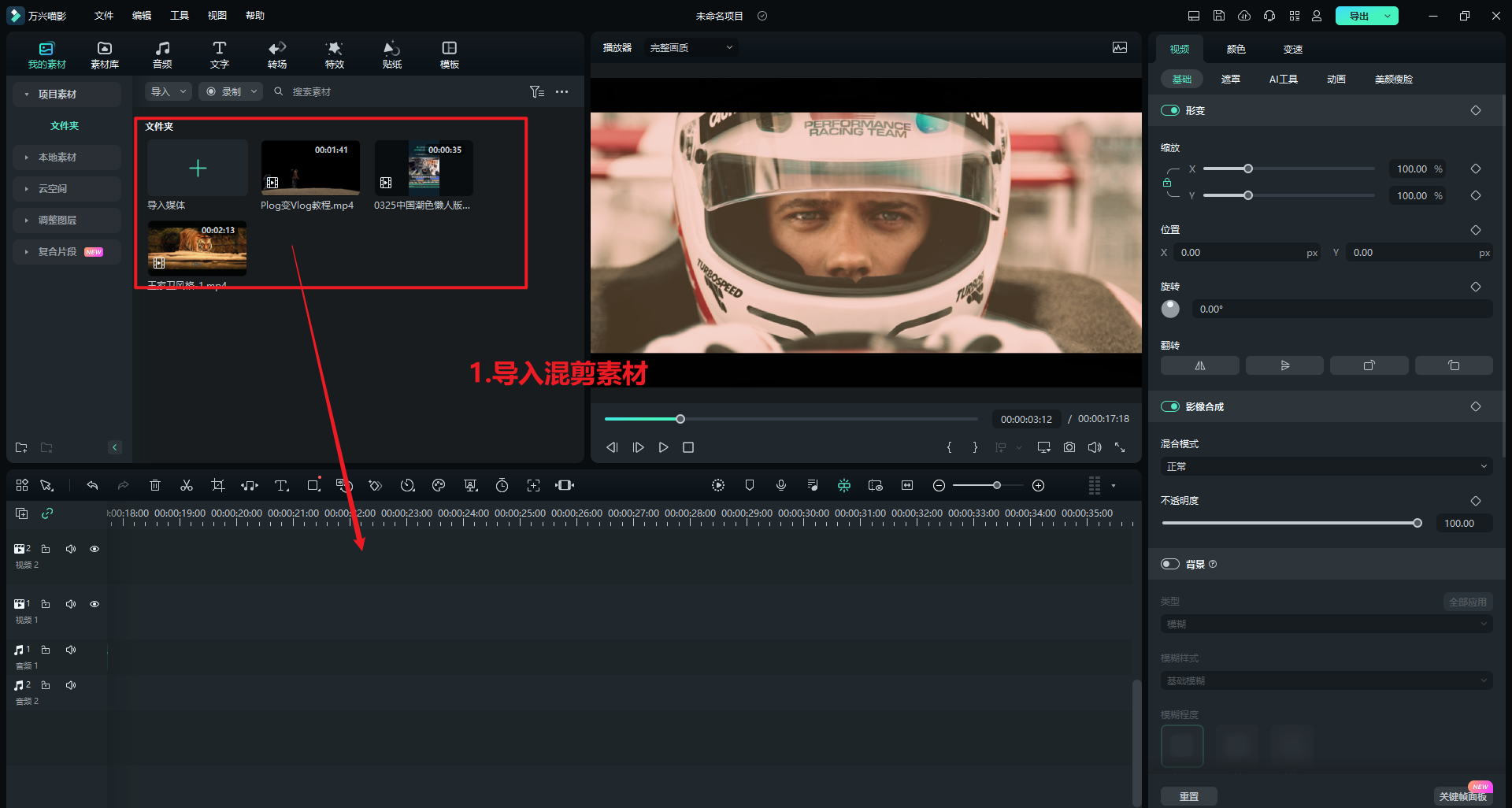Select the crop tool in timeline toolbar
This screenshot has width=1512, height=808.
(x=218, y=486)
